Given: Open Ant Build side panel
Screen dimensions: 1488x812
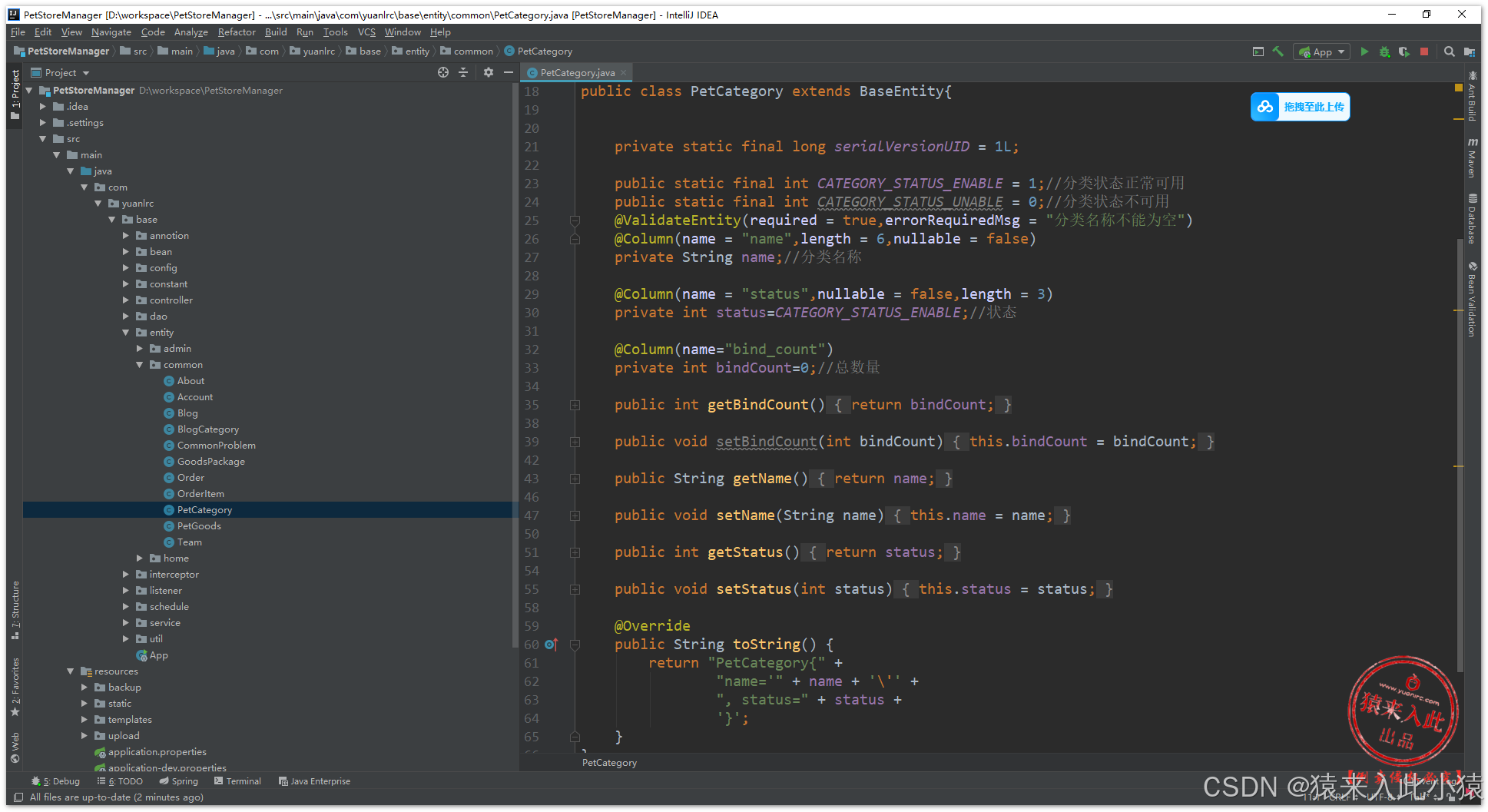Looking at the screenshot, I should 1472,96.
